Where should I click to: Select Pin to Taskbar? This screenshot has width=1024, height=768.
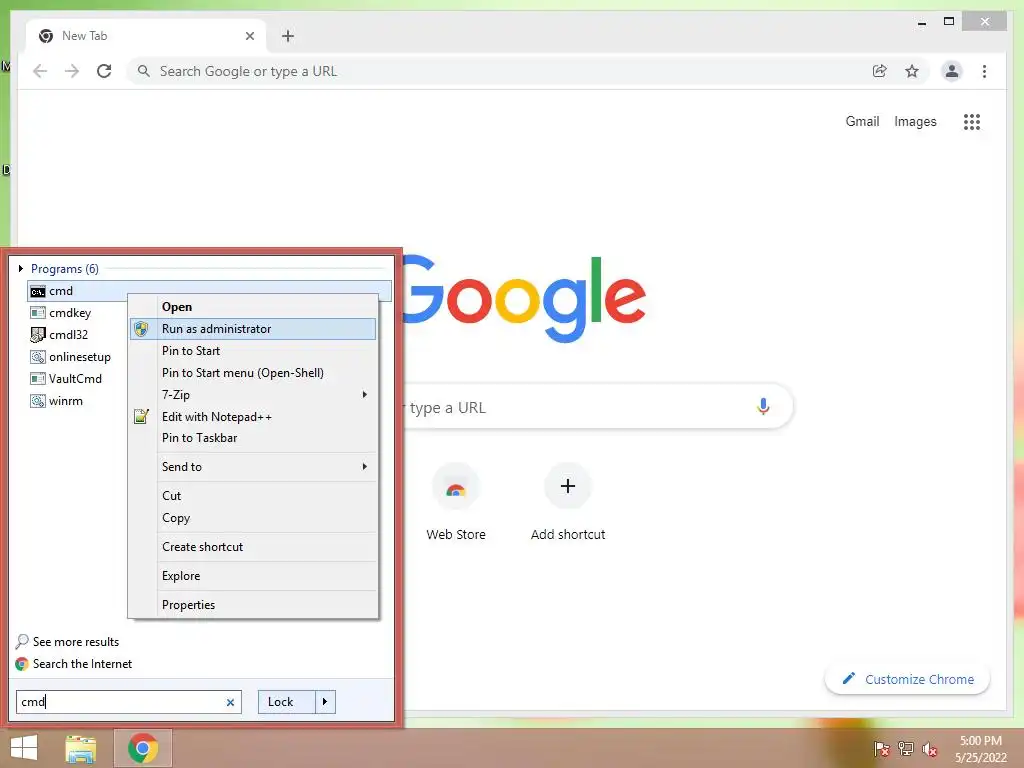tap(253, 438)
